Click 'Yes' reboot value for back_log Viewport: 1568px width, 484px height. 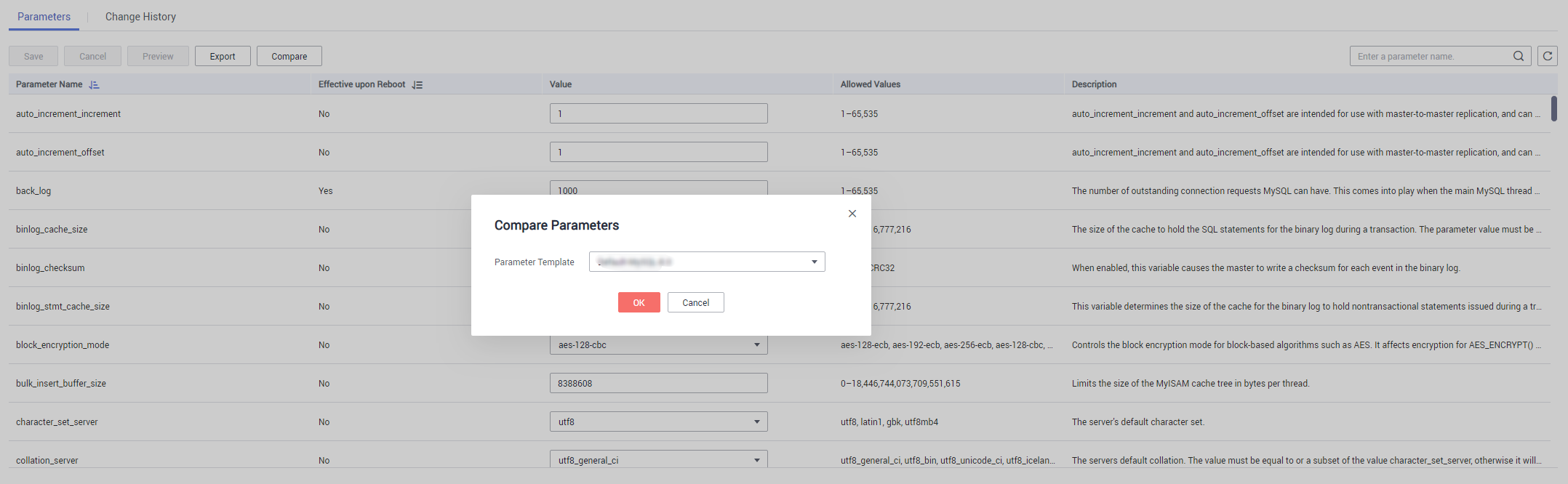click(325, 191)
